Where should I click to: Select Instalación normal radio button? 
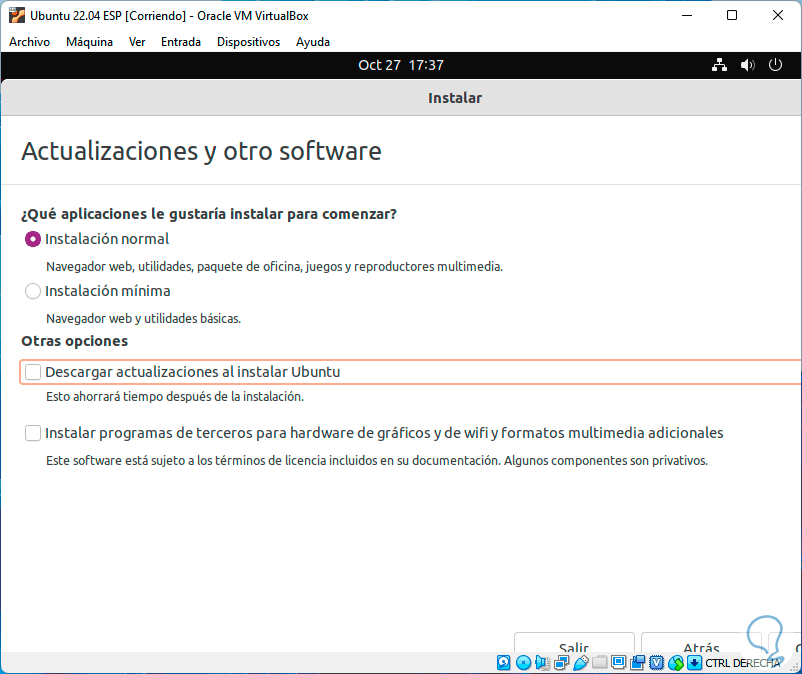click(33, 239)
